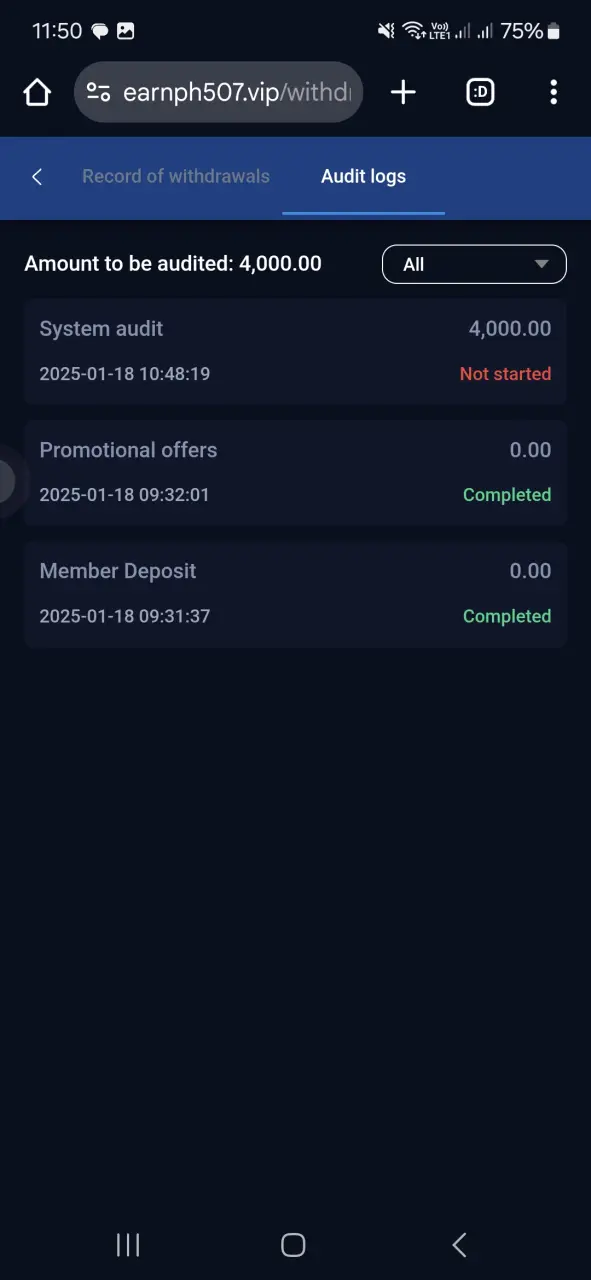Click the dropdown arrow beside All
591x1280 pixels.
tap(542, 265)
